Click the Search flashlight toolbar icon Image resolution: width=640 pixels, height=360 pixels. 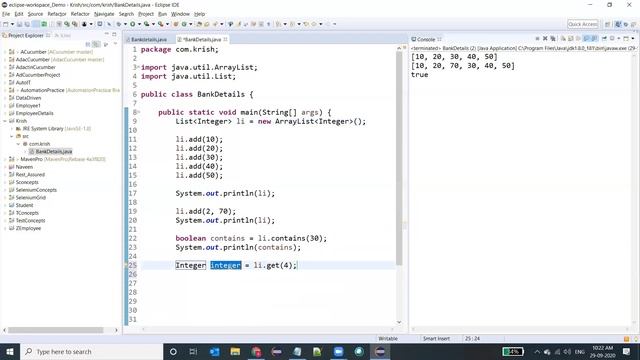(215, 24)
